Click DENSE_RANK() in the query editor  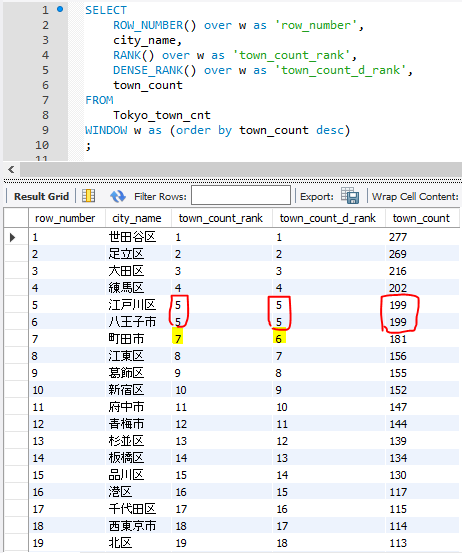(154, 70)
